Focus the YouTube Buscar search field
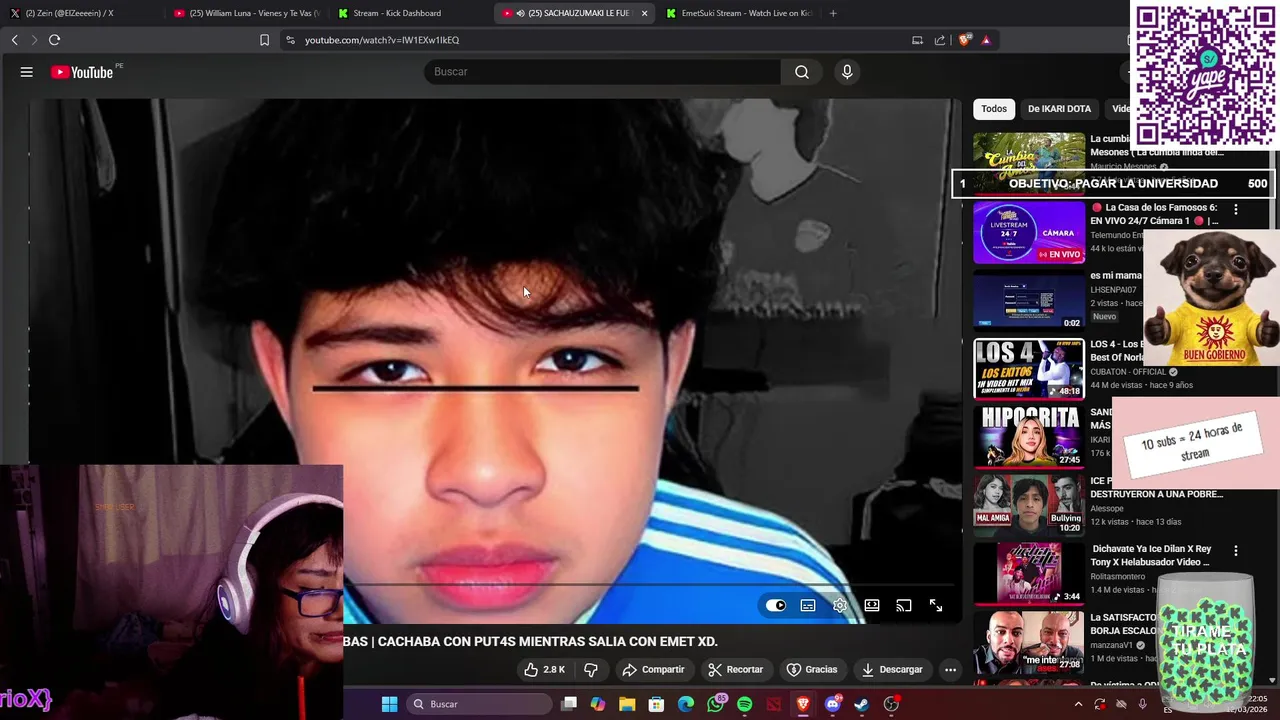Image resolution: width=1280 pixels, height=720 pixels. pyautogui.click(x=603, y=72)
